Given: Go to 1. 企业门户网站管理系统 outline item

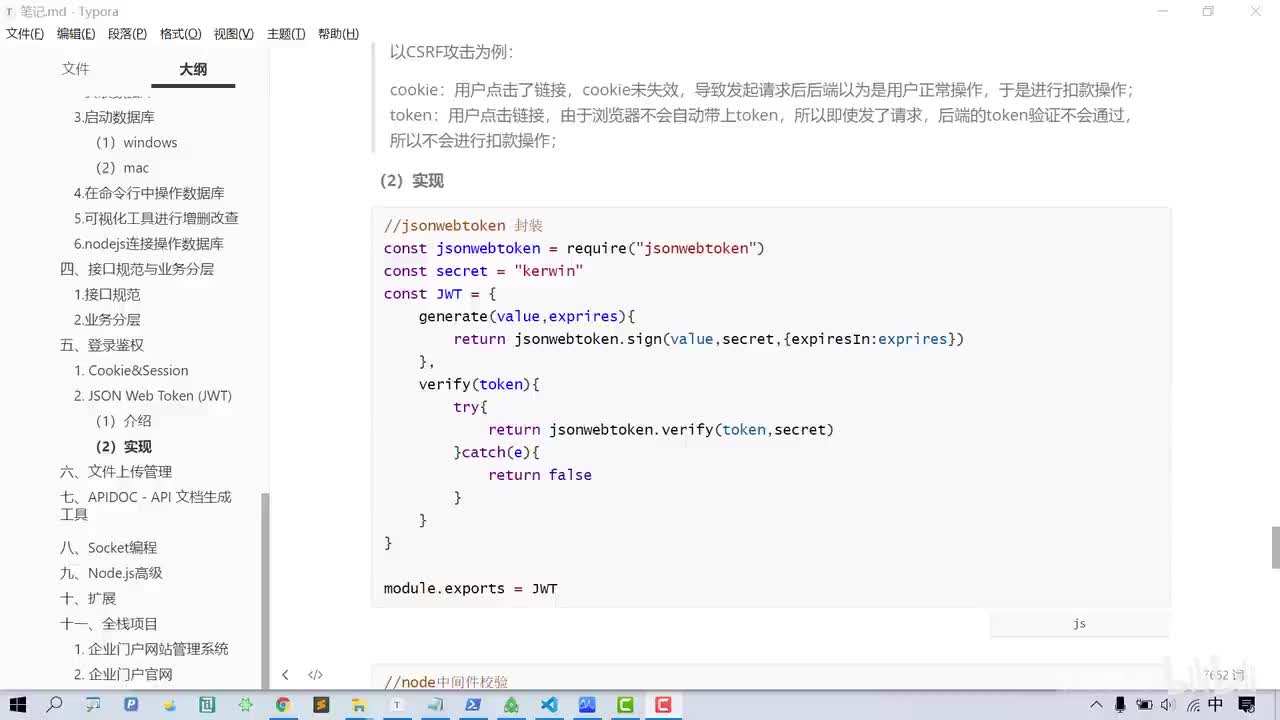Looking at the screenshot, I should 151,649.
